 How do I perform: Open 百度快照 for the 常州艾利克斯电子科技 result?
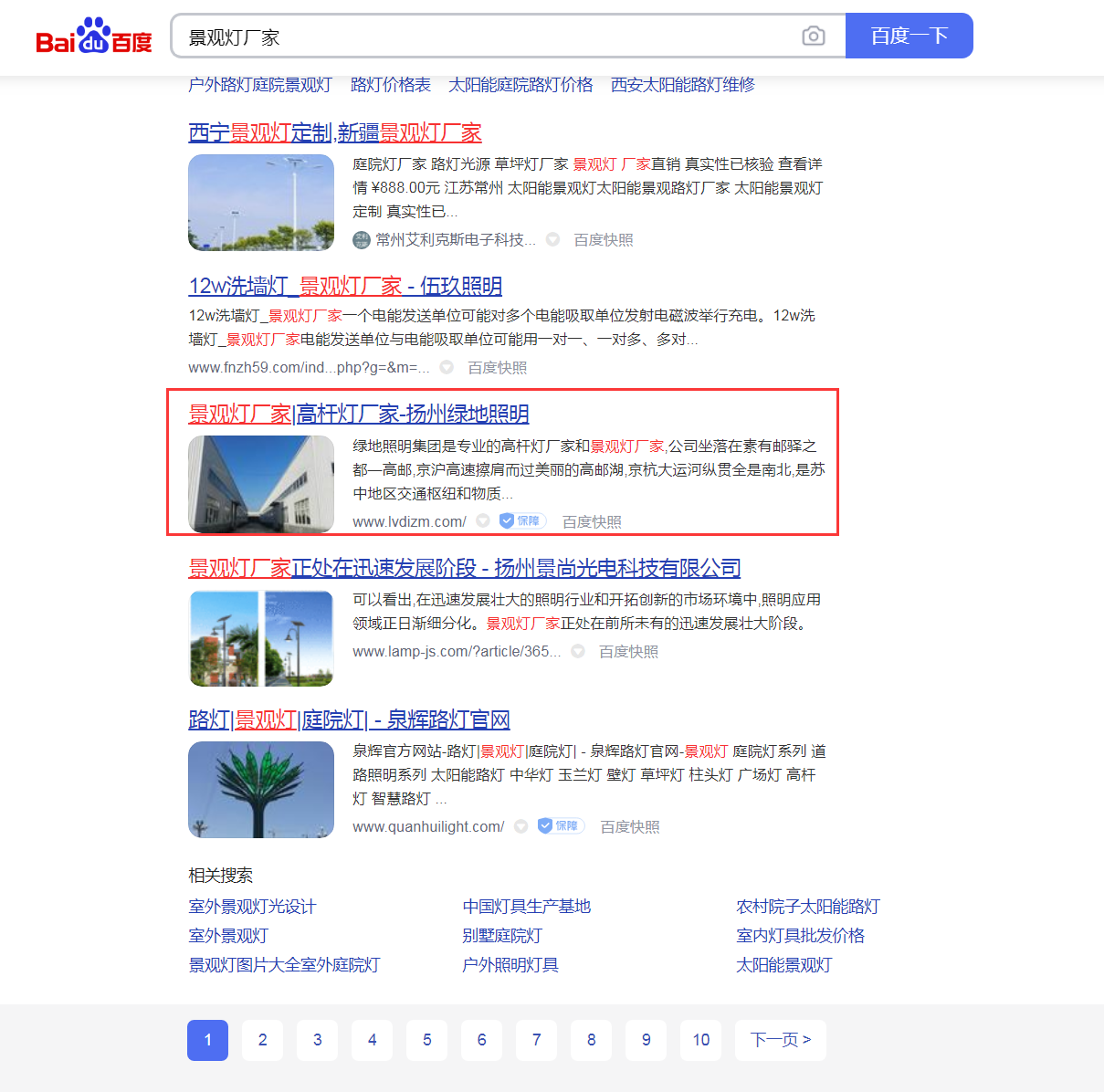604,240
